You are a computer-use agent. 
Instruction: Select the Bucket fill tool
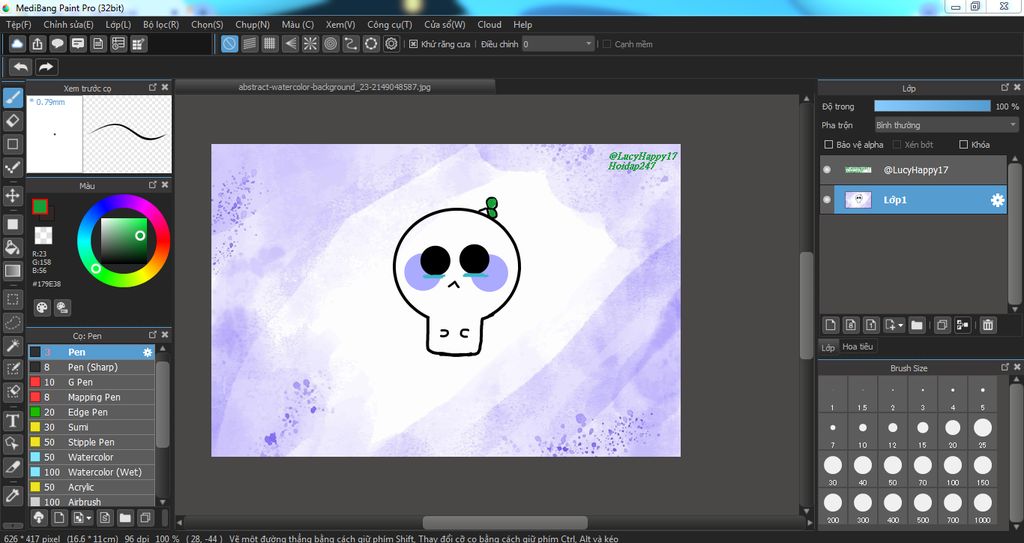(x=12, y=247)
